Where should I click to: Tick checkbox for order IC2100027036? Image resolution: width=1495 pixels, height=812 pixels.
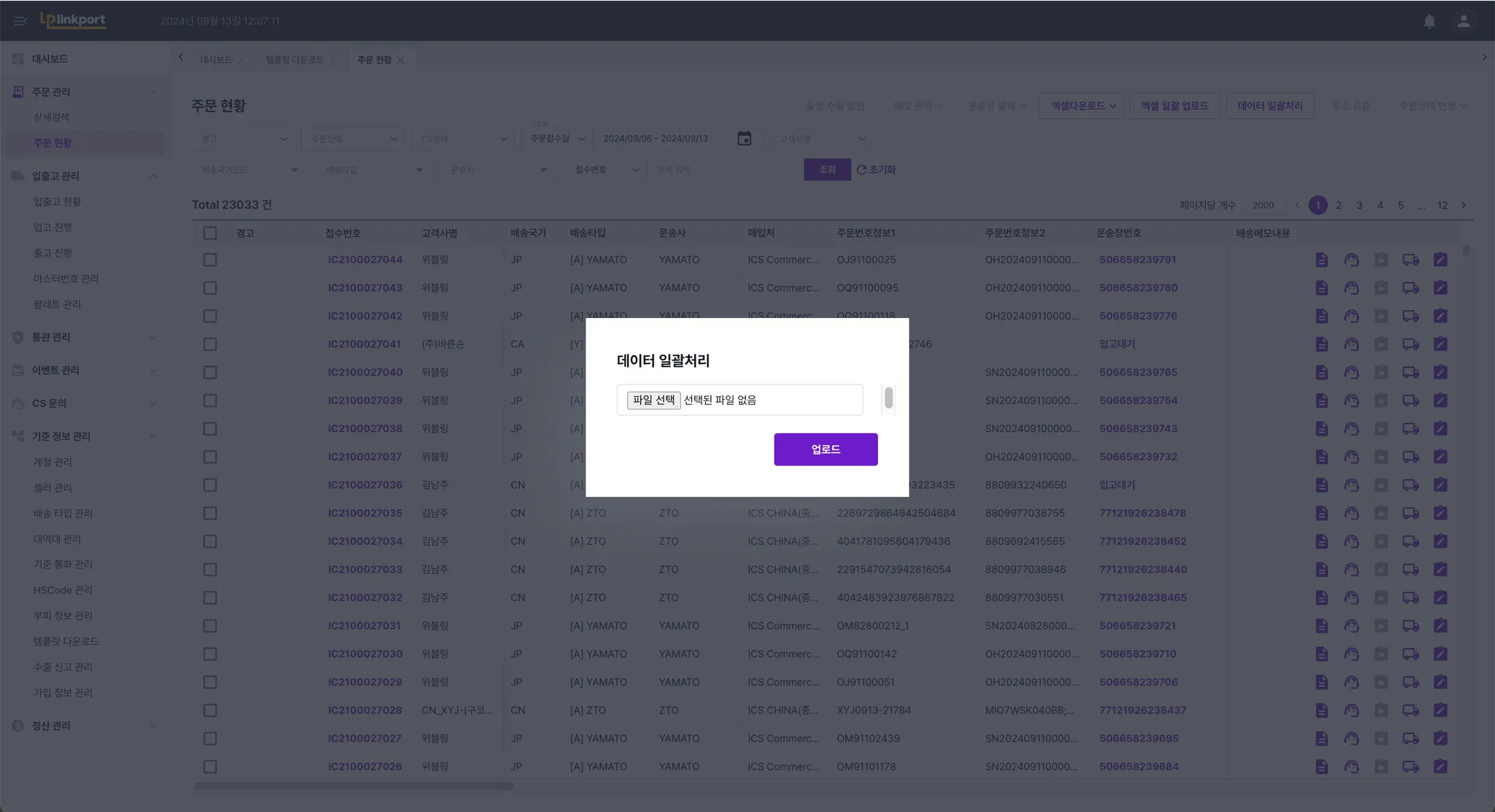[x=210, y=485]
